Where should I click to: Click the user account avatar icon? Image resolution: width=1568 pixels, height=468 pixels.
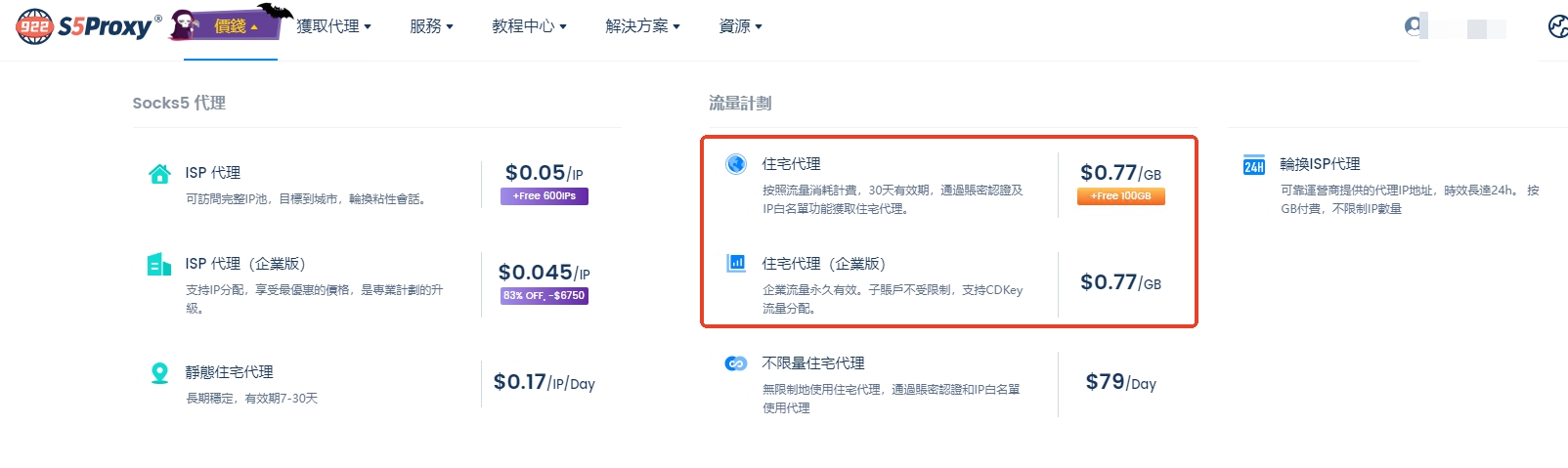pos(1414,26)
